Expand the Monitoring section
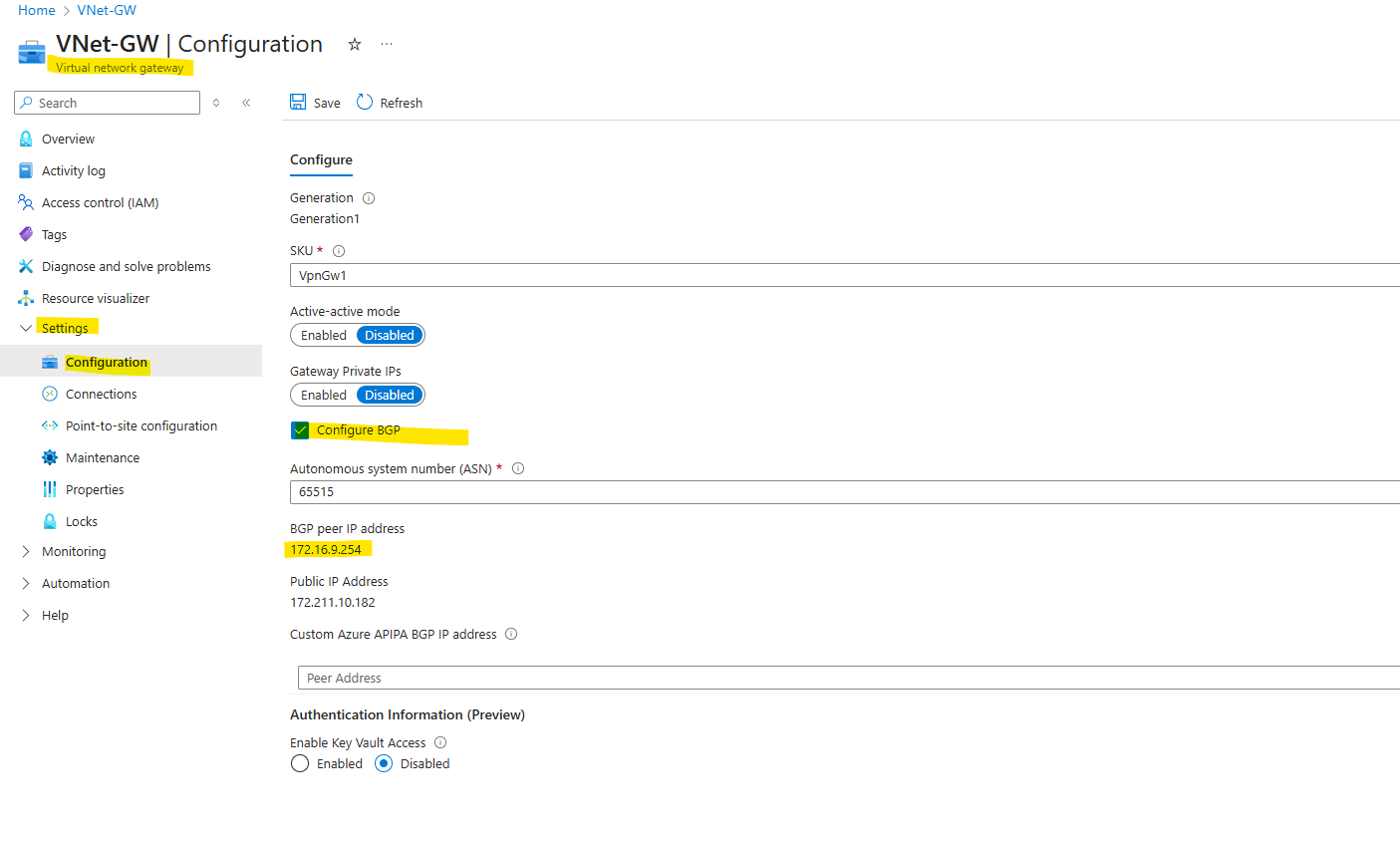 coord(26,551)
